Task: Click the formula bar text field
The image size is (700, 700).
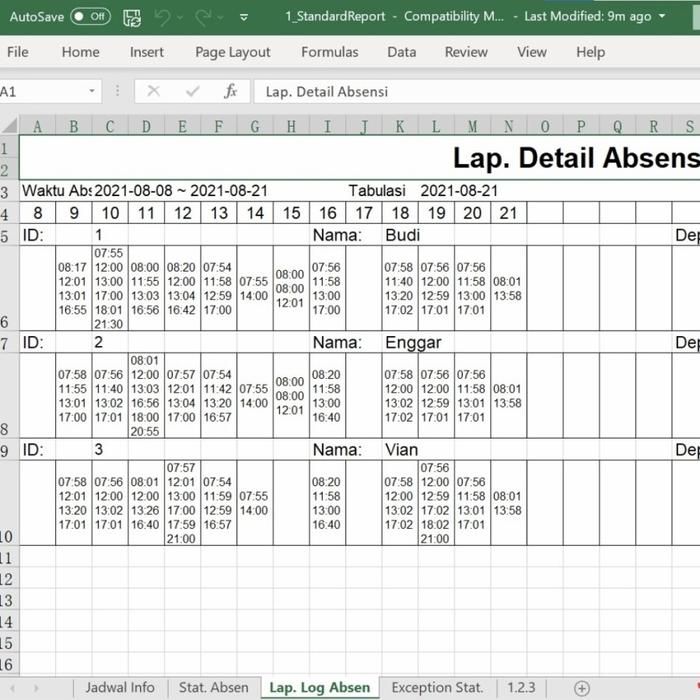Action: click(x=470, y=91)
